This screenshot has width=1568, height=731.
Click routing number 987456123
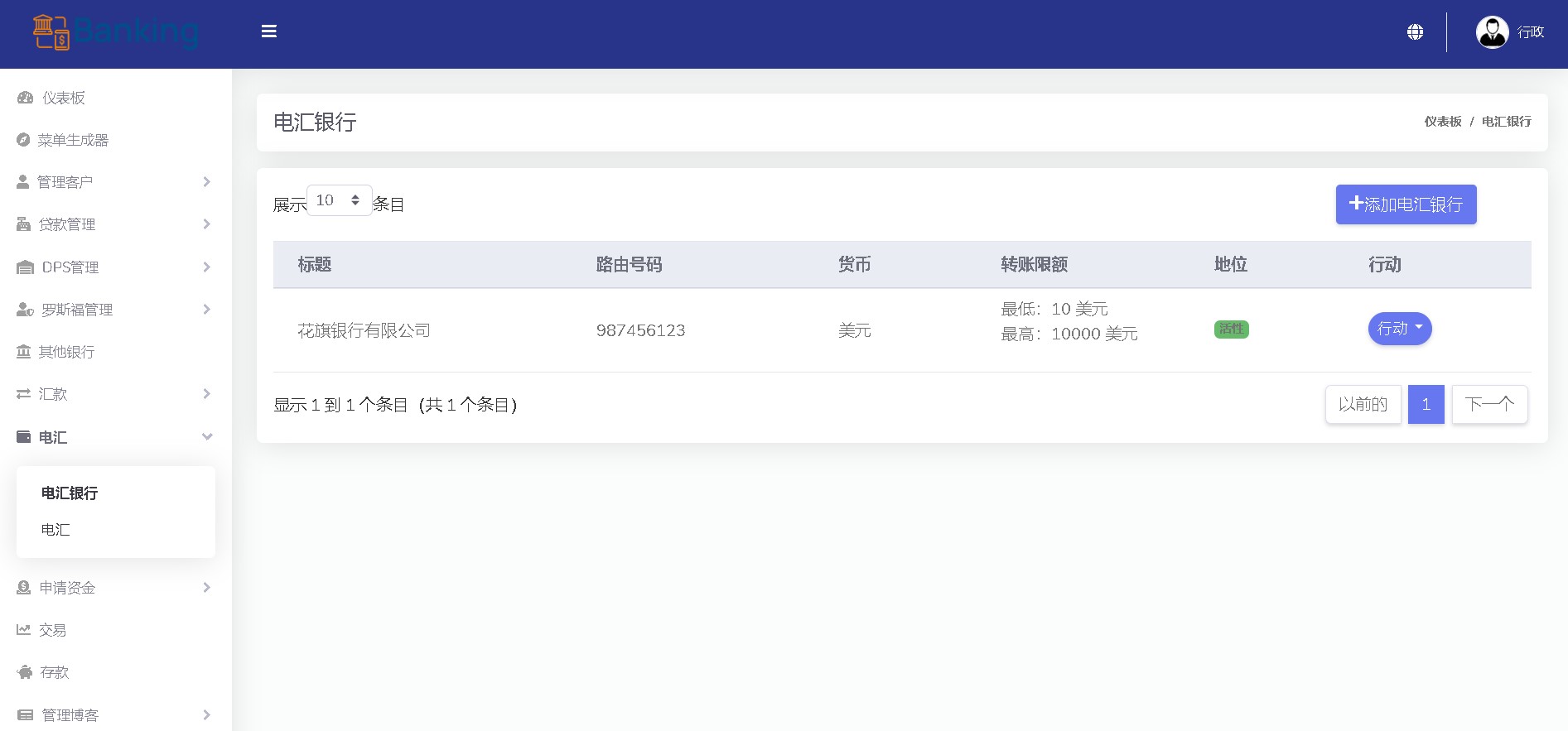click(x=641, y=330)
